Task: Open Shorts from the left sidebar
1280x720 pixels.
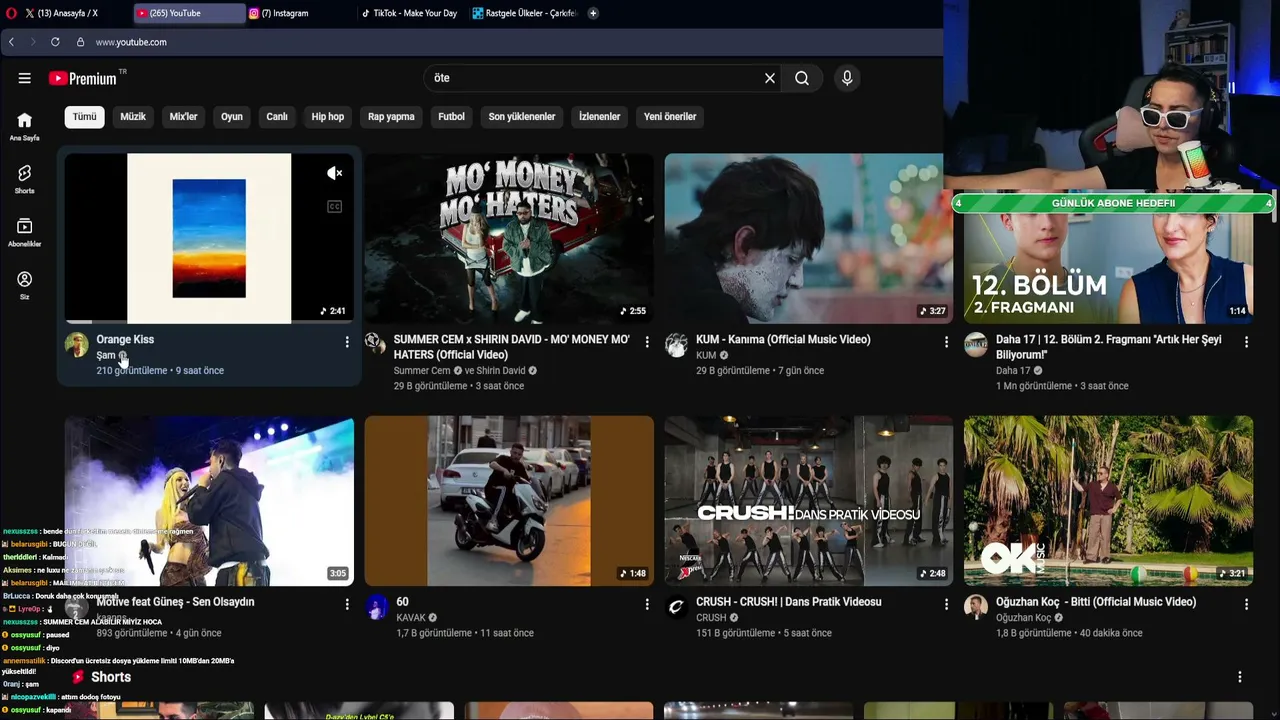Action: [25, 179]
